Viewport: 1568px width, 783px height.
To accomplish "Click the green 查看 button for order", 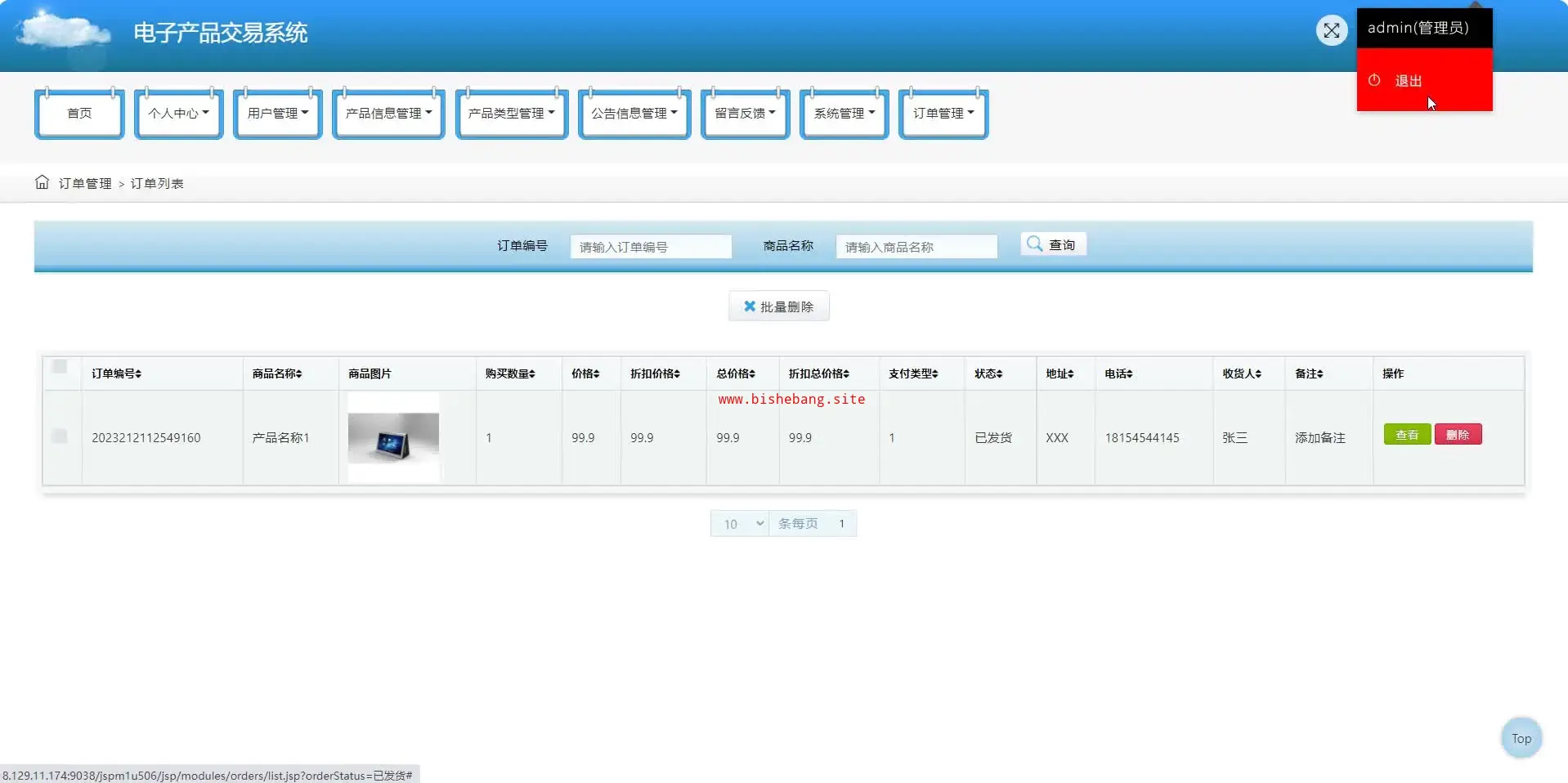I will pyautogui.click(x=1406, y=435).
